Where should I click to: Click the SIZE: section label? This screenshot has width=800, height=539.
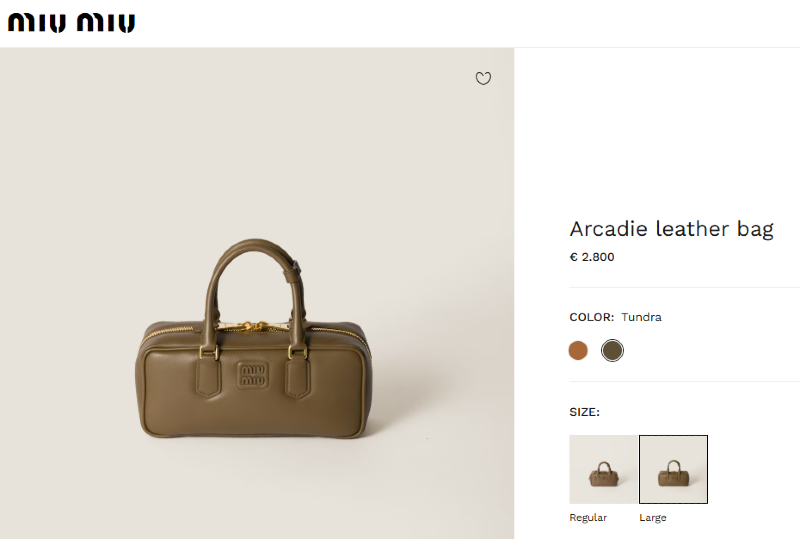[x=585, y=412]
